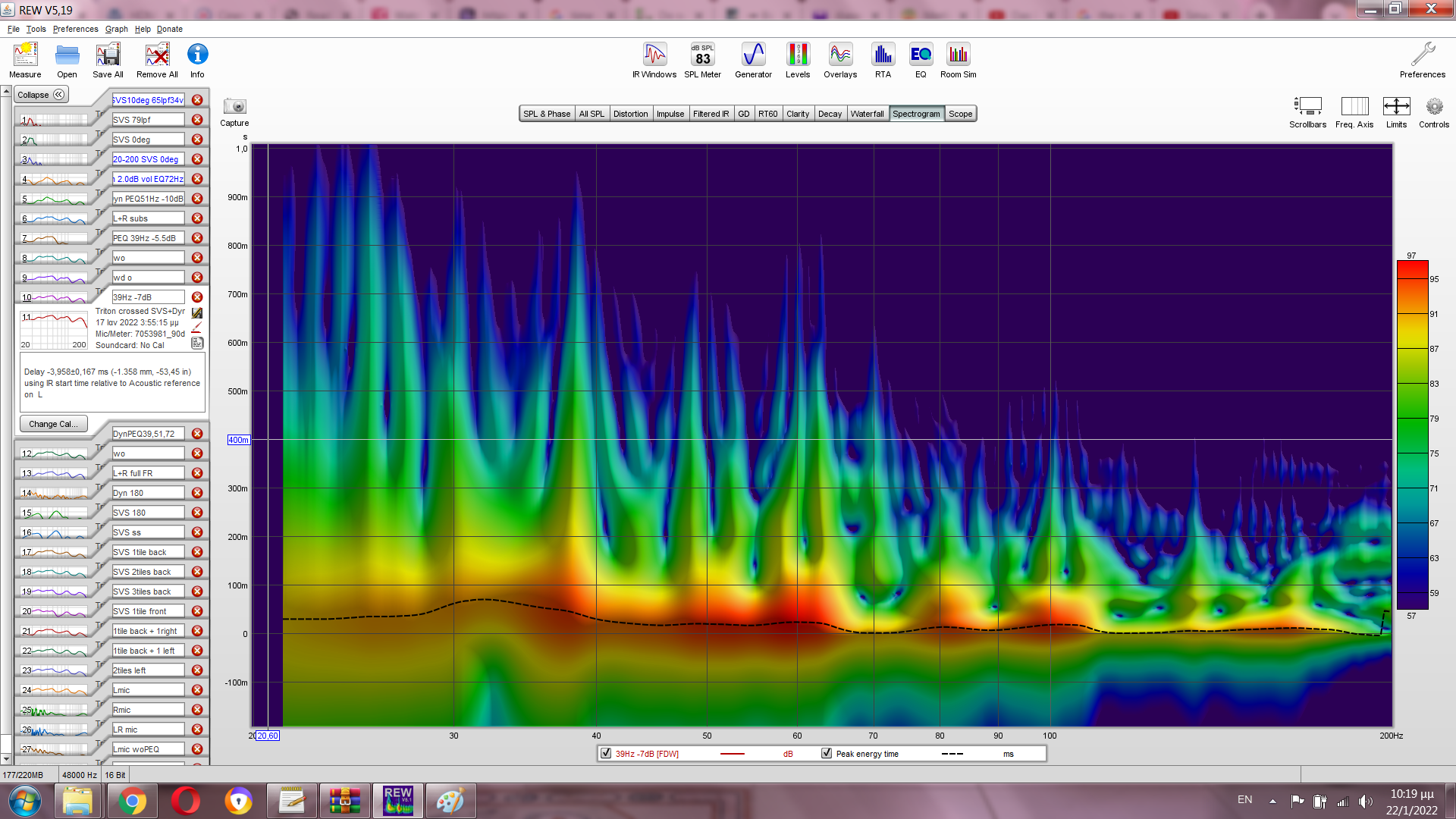Open graph Limits settings

(1396, 107)
